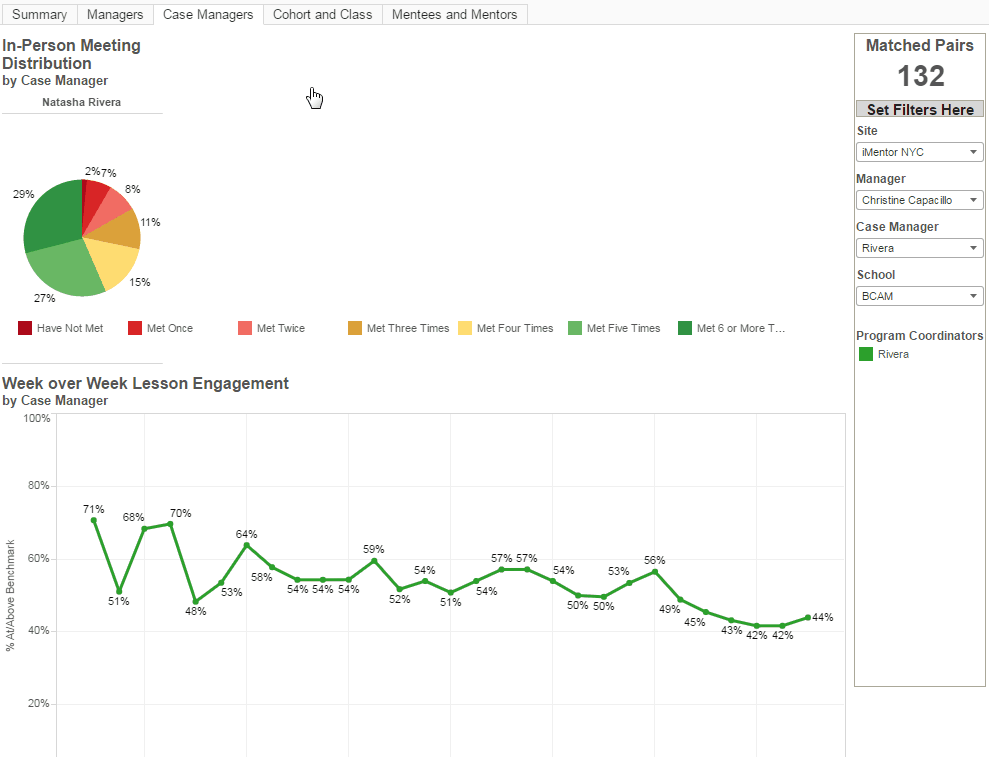Click the Met 6 or More legend swatch
Viewport: 989px width, 757px height.
[685, 328]
